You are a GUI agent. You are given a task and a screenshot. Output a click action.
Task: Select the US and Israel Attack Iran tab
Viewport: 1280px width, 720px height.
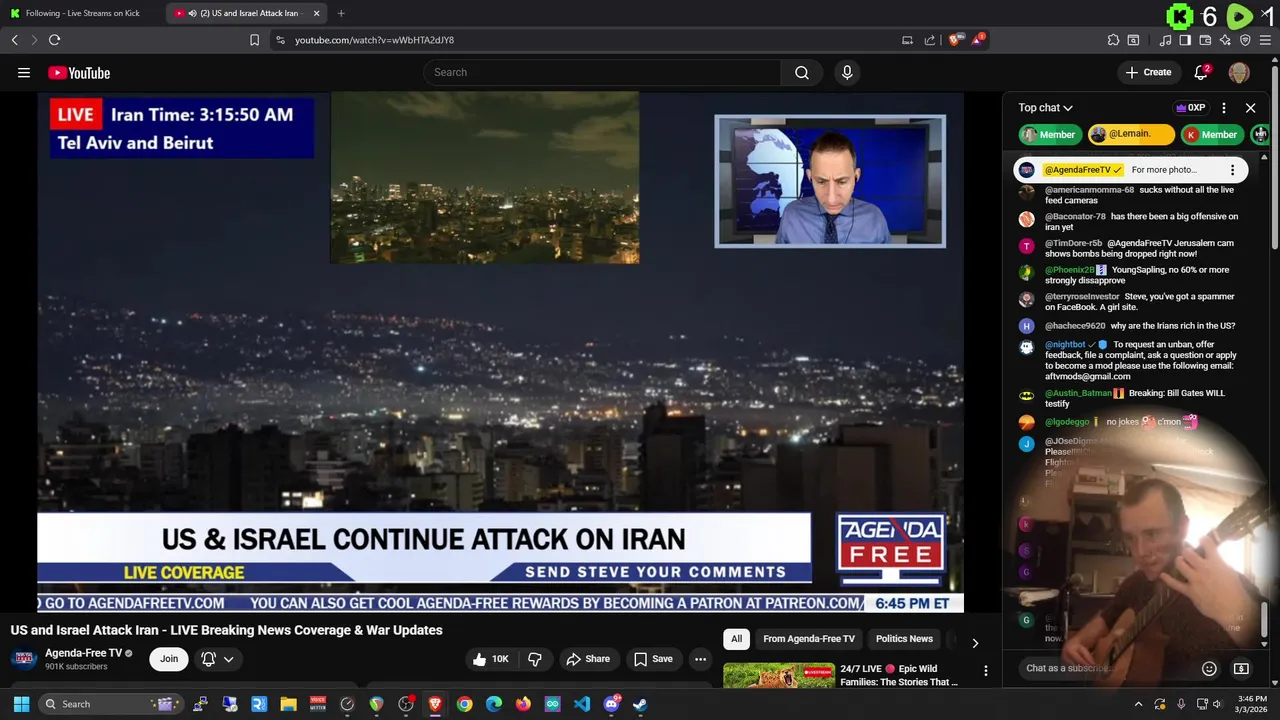pyautogui.click(x=248, y=13)
